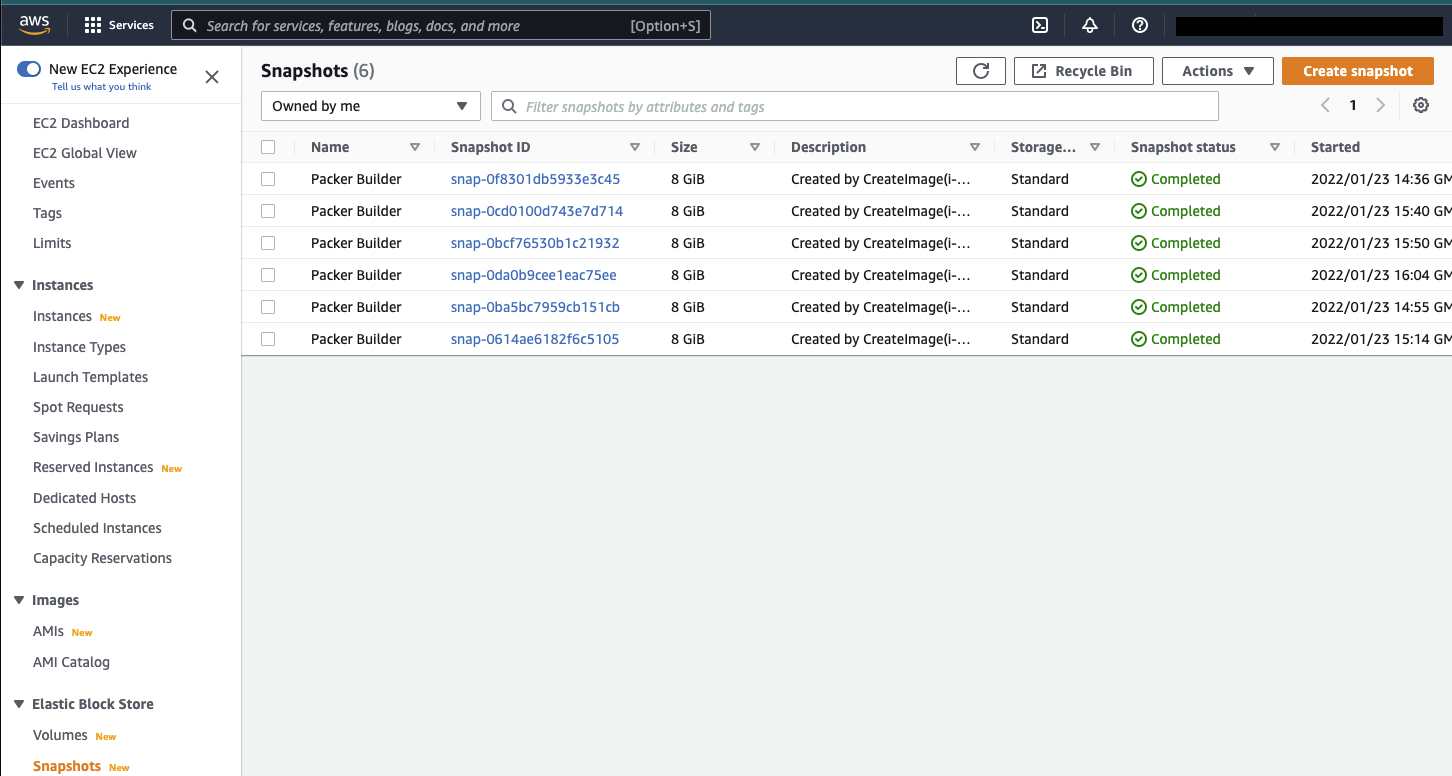This screenshot has width=1452, height=776.
Task: Open Scheduled Instances in the sidebar
Action: (x=97, y=528)
